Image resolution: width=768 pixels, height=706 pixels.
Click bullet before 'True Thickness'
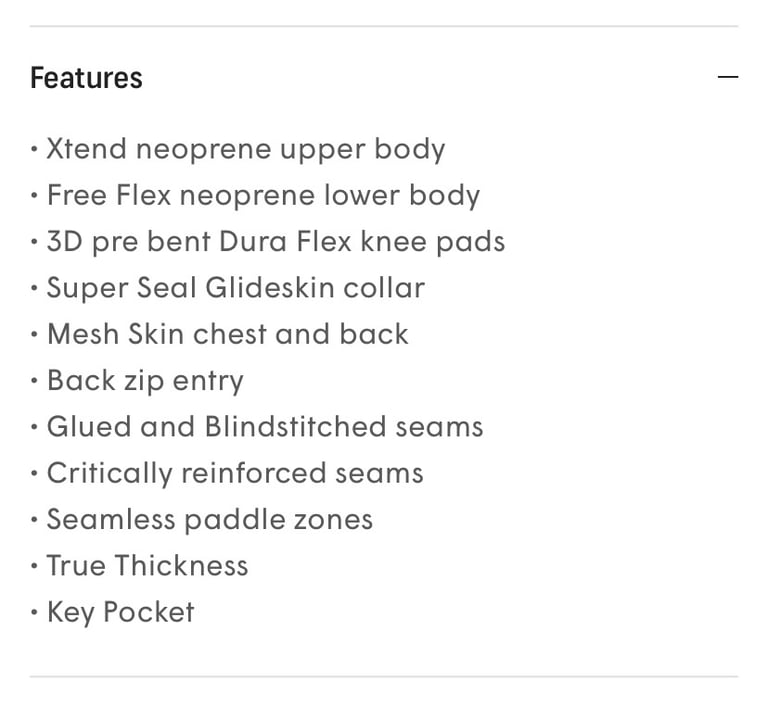[x=34, y=566]
